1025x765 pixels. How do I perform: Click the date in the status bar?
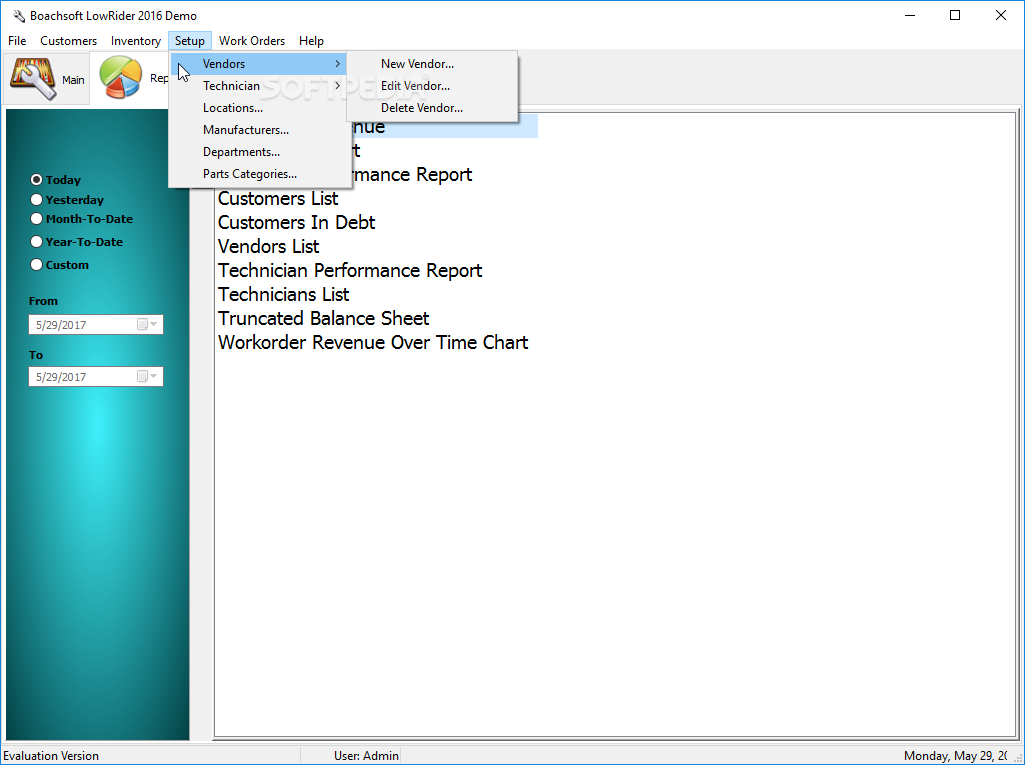(955, 755)
